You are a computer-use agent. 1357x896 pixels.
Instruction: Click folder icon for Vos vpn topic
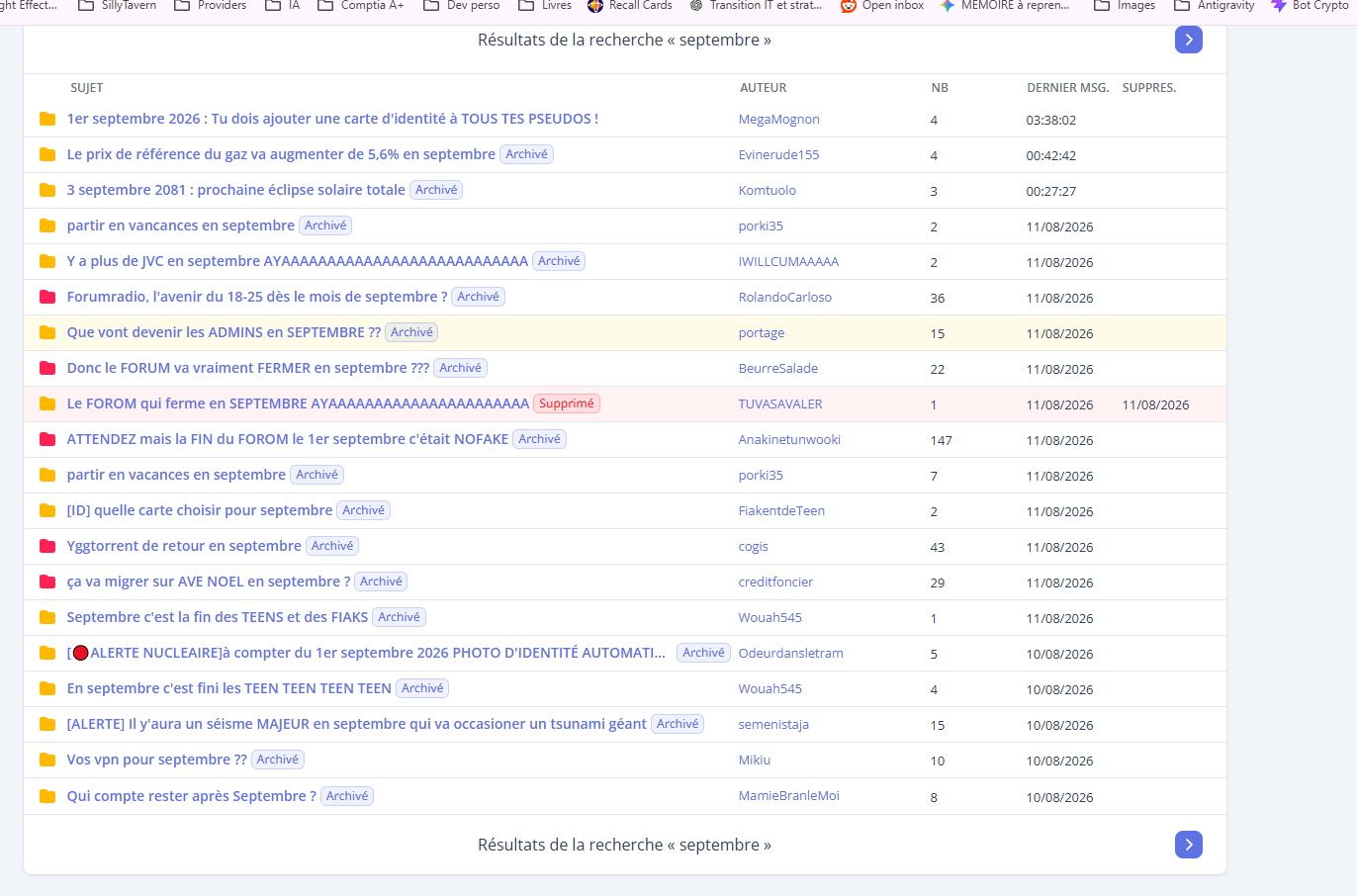click(47, 760)
